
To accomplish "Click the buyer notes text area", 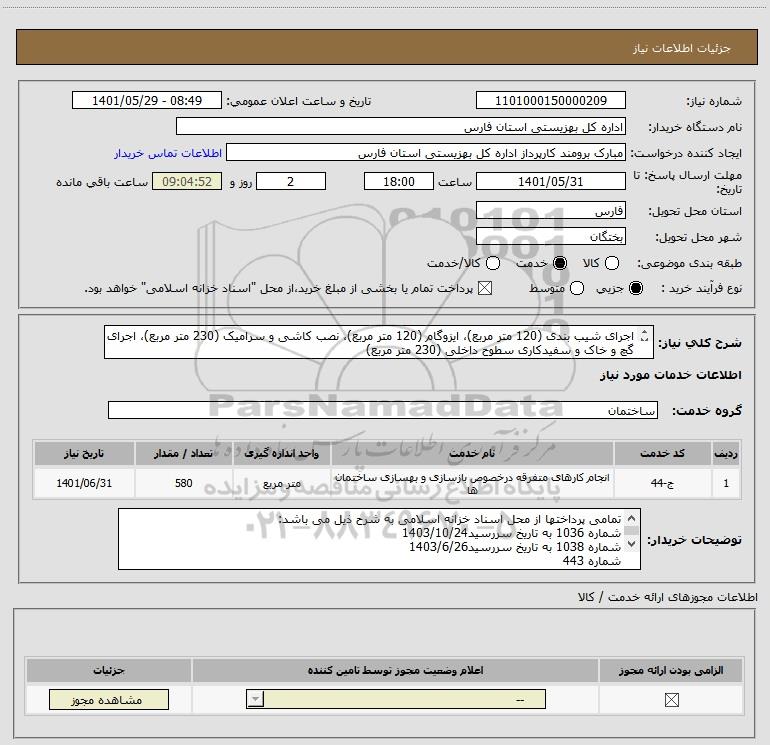I will pyautogui.click(x=379, y=539).
